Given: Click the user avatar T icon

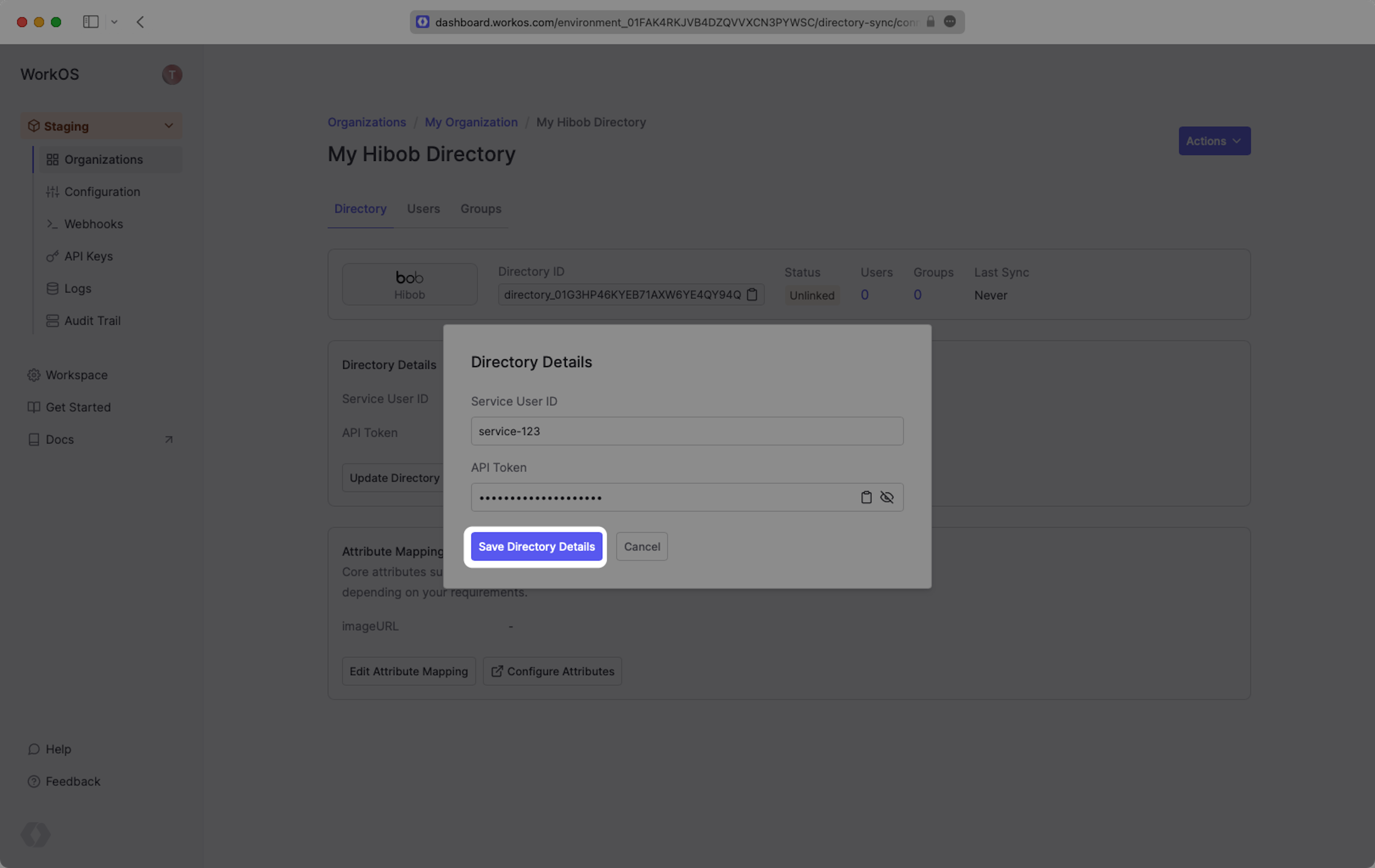Looking at the screenshot, I should 172,75.
